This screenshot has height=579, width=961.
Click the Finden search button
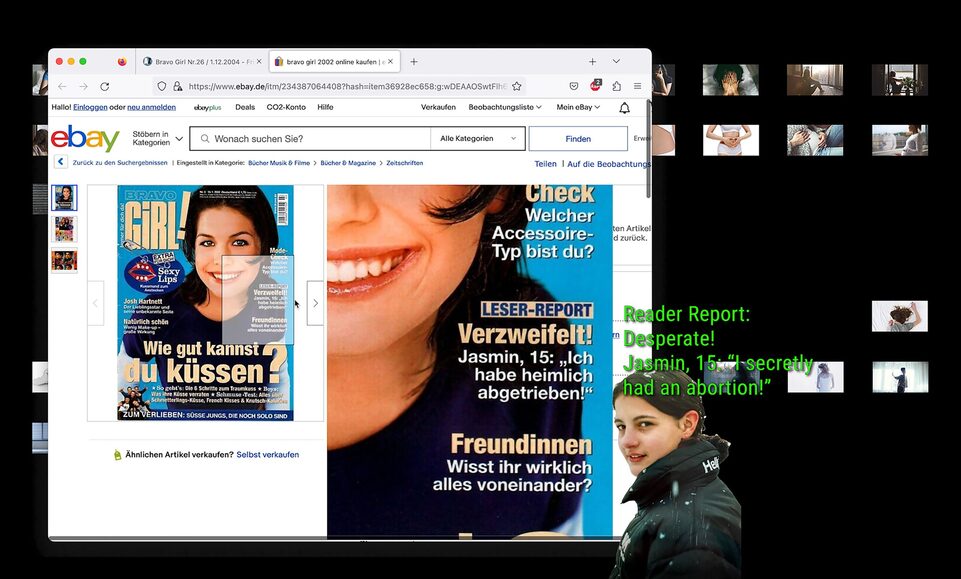(578, 138)
